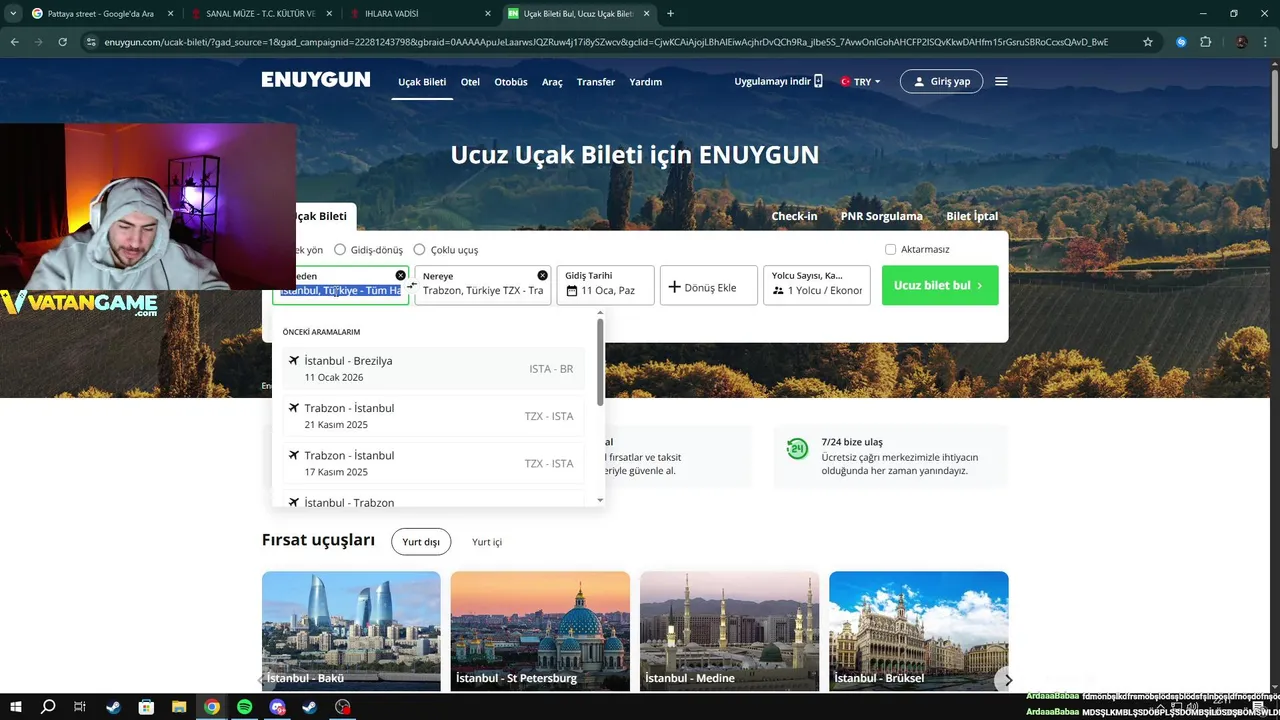The width and height of the screenshot is (1280, 720).
Task: Choose previous search İstanbul - Brezilya
Action: click(x=433, y=369)
